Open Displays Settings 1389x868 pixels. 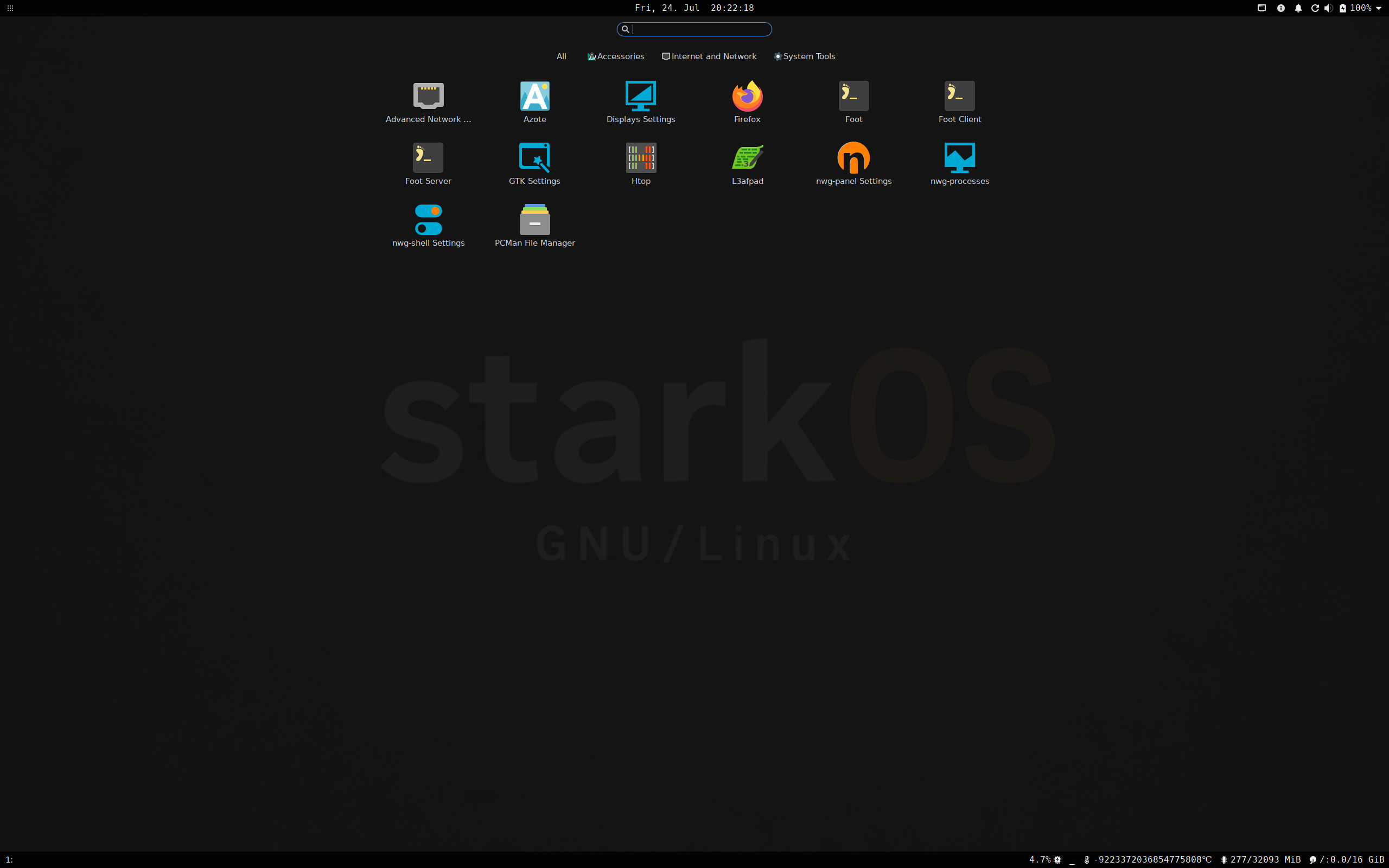641,102
